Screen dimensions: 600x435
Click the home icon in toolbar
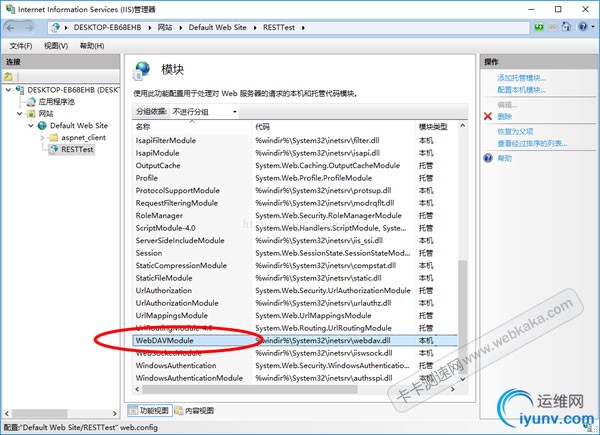click(x=566, y=27)
